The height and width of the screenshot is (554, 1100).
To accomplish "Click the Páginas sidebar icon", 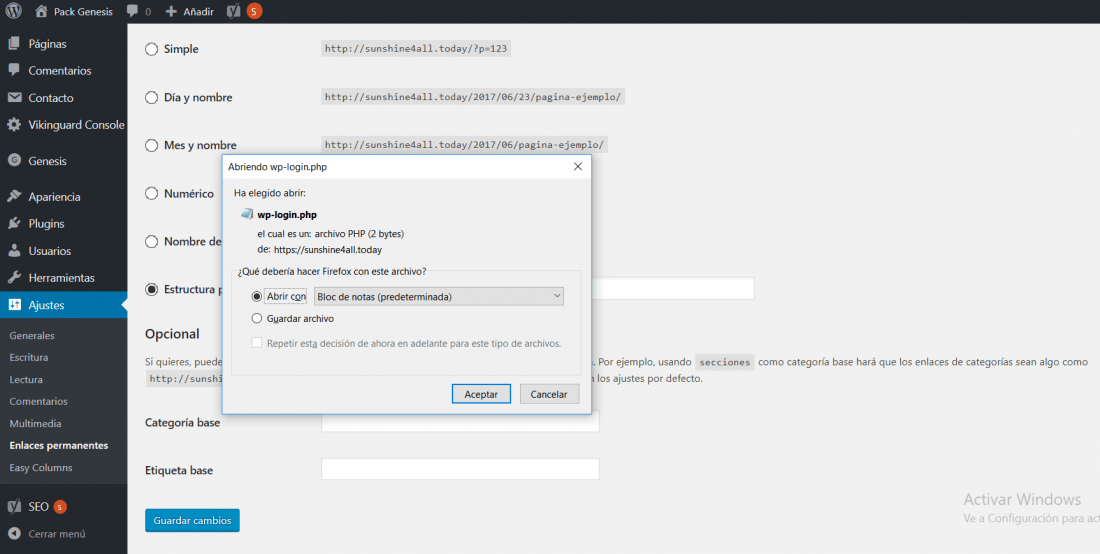I will point(14,43).
